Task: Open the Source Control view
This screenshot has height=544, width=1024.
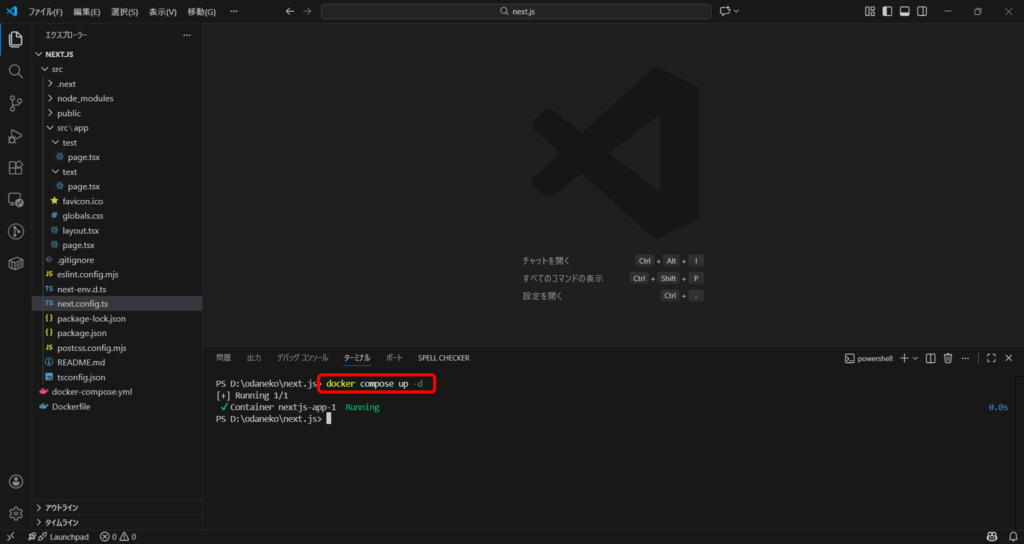Action: 15,104
